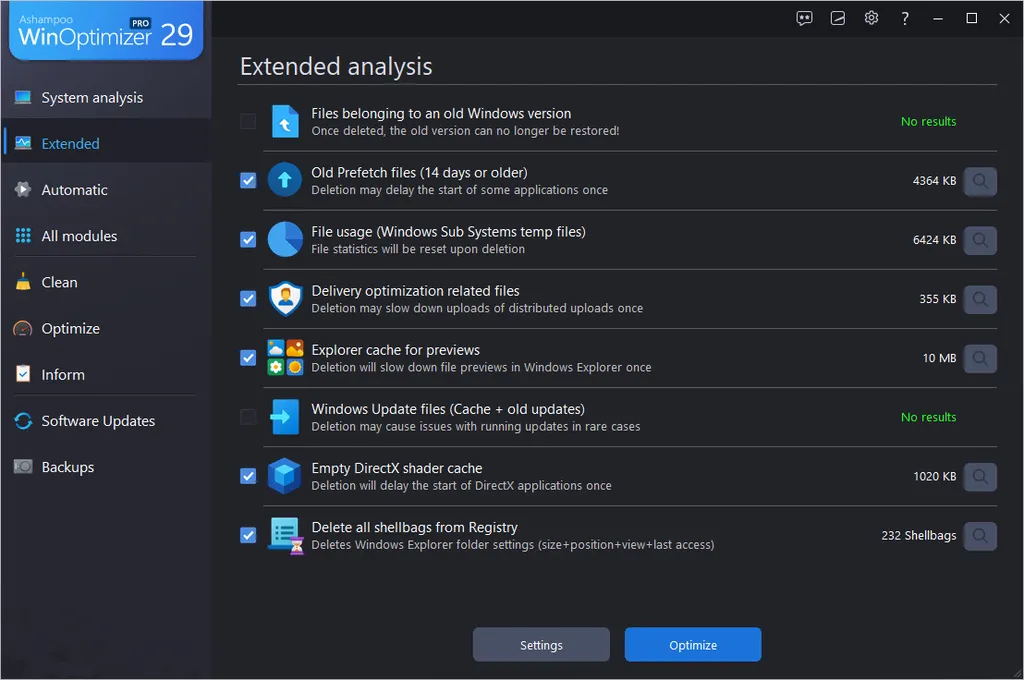Click the 355 KB size value
The height and width of the screenshot is (680, 1024).
937,299
